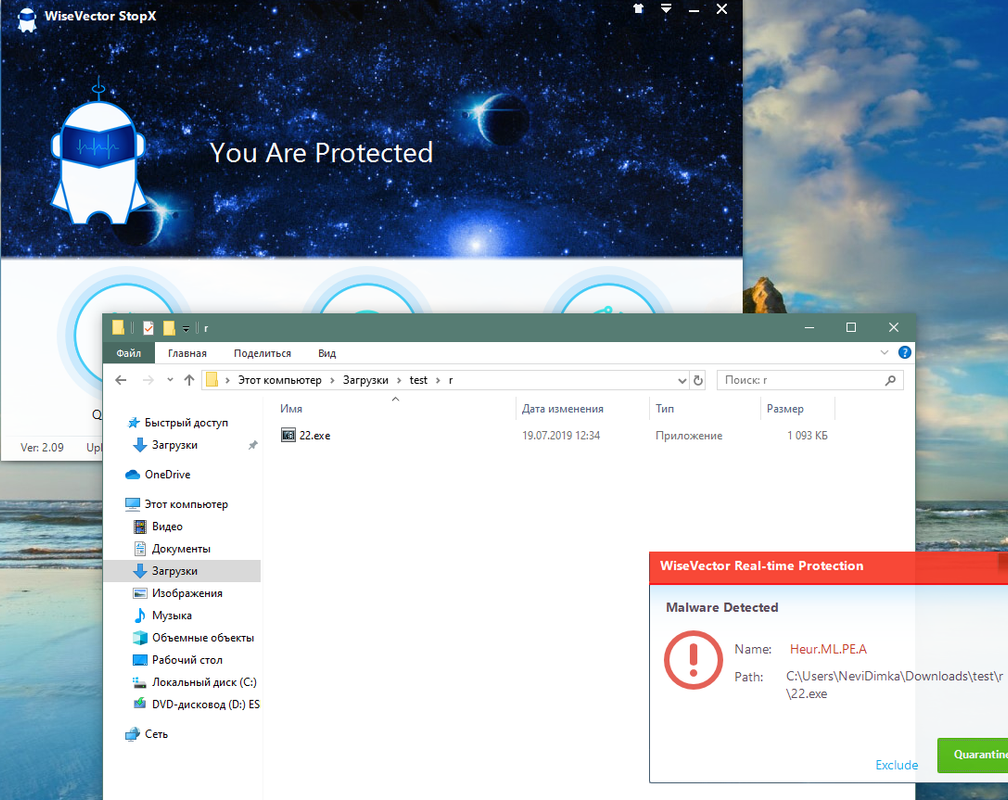Image resolution: width=1008 pixels, height=800 pixels.
Task: Switch to the Поделиться ribbon tab
Action: click(262, 353)
